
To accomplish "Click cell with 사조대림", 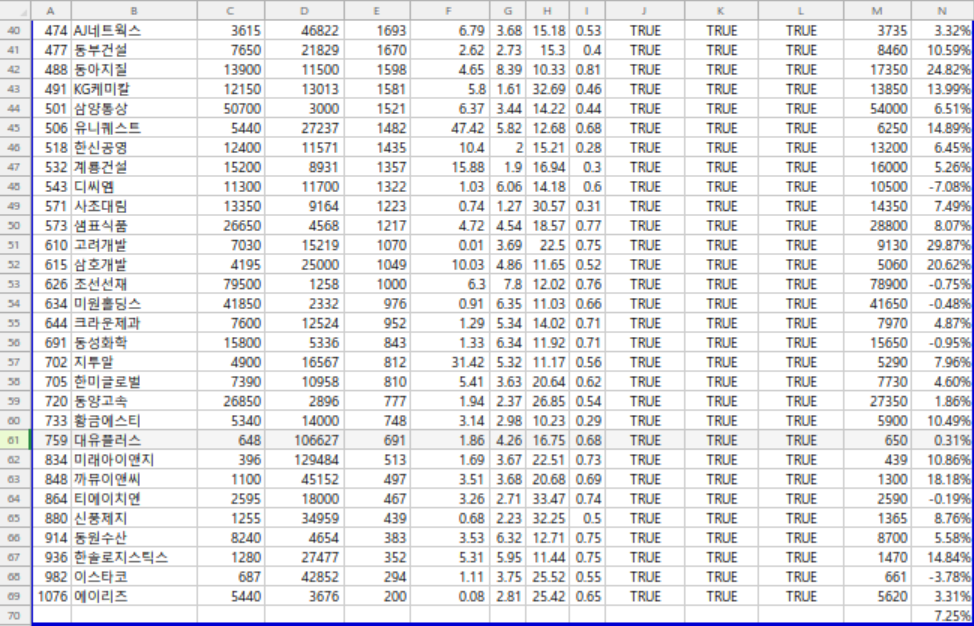I will click(x=134, y=206).
